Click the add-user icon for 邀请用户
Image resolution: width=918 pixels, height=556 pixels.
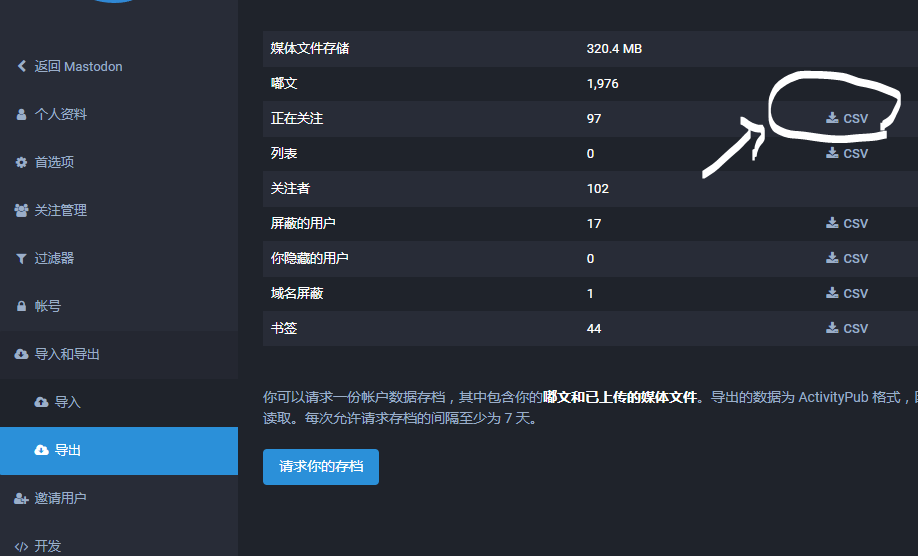[x=21, y=498]
